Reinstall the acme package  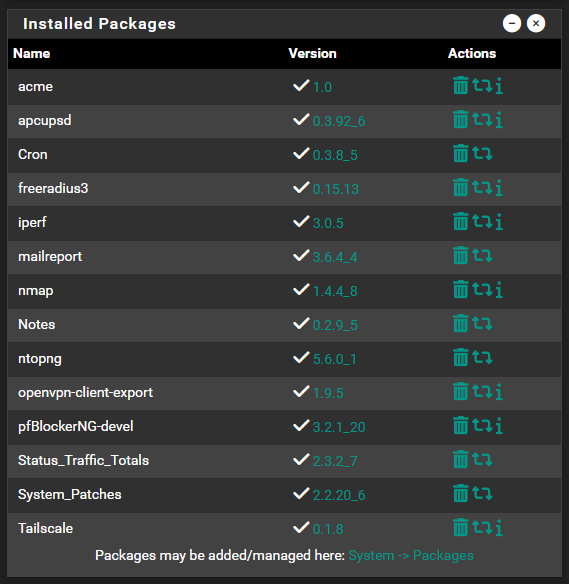[x=483, y=85]
